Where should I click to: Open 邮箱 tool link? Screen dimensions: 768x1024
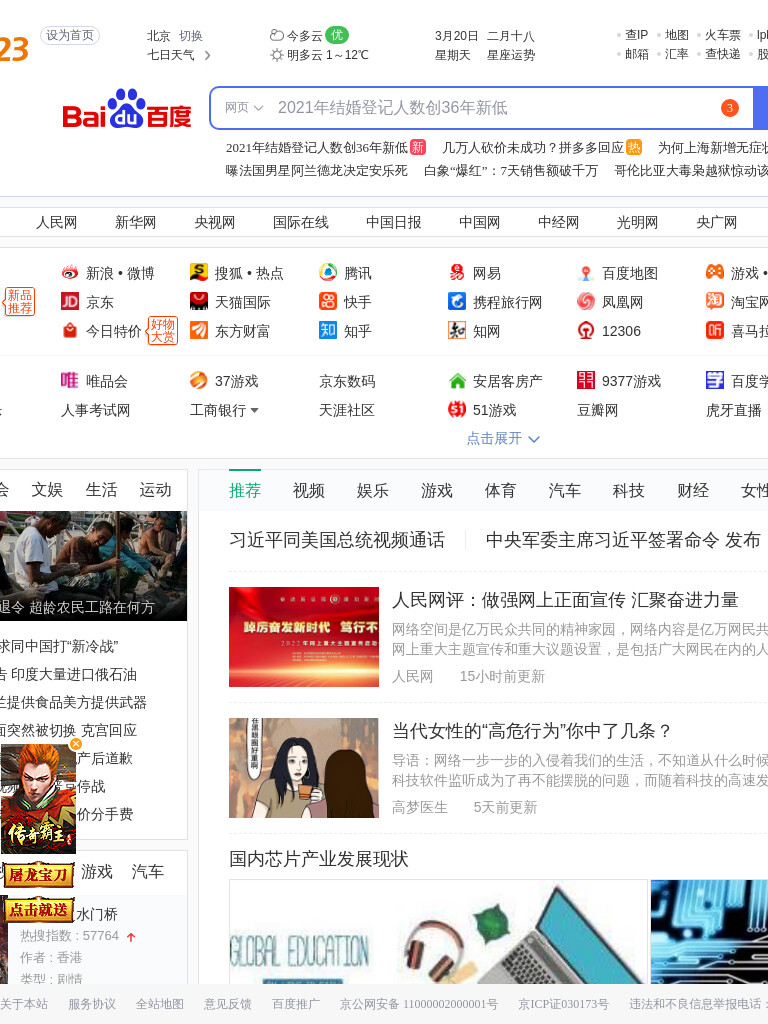(637, 54)
